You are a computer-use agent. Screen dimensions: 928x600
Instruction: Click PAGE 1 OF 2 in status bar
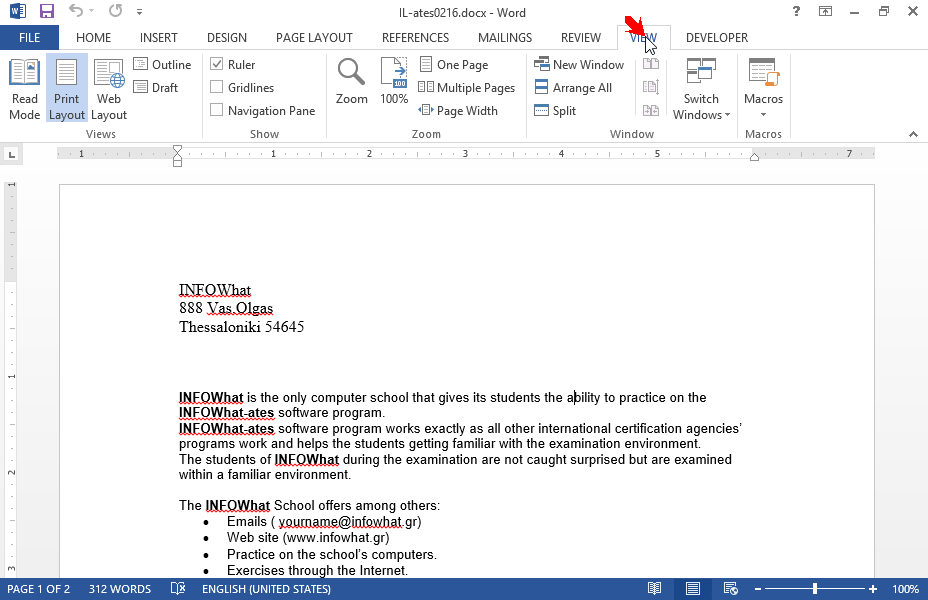(x=38, y=589)
